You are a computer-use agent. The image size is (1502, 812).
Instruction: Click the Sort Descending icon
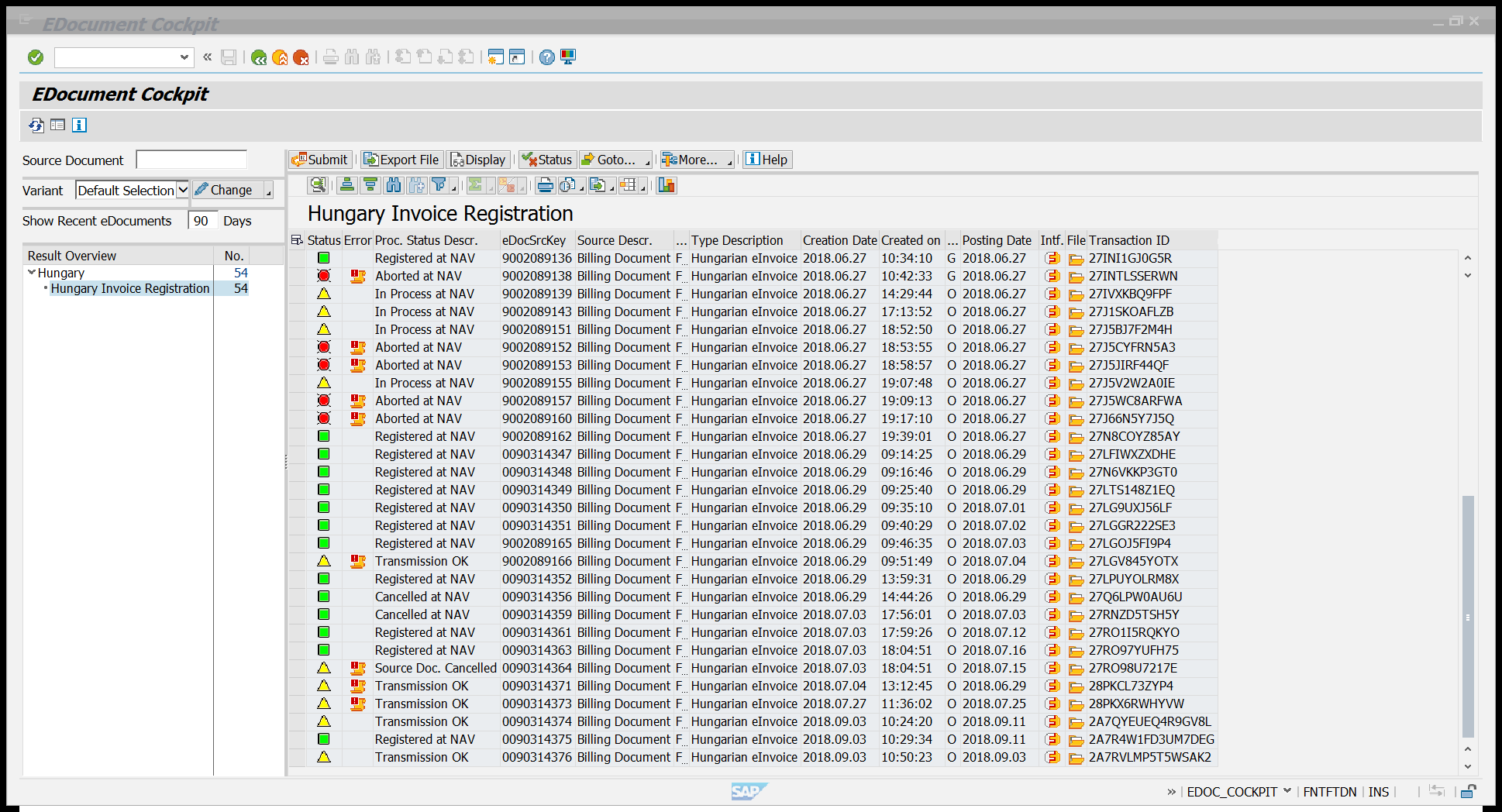tap(370, 185)
